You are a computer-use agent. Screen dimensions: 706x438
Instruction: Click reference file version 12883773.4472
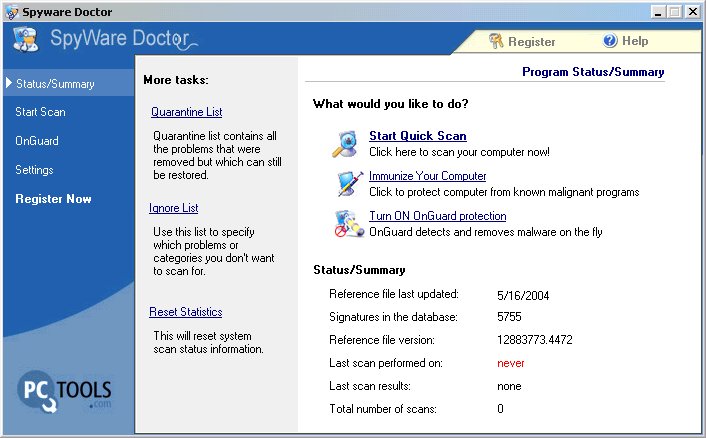point(534,340)
